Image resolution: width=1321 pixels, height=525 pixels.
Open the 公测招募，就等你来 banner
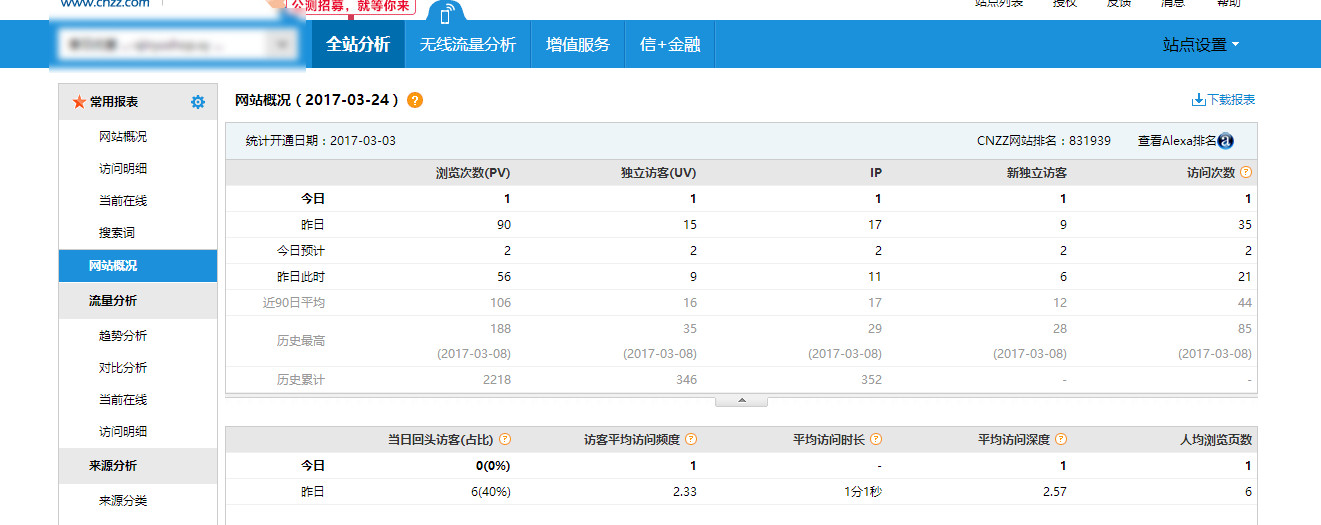pos(350,6)
